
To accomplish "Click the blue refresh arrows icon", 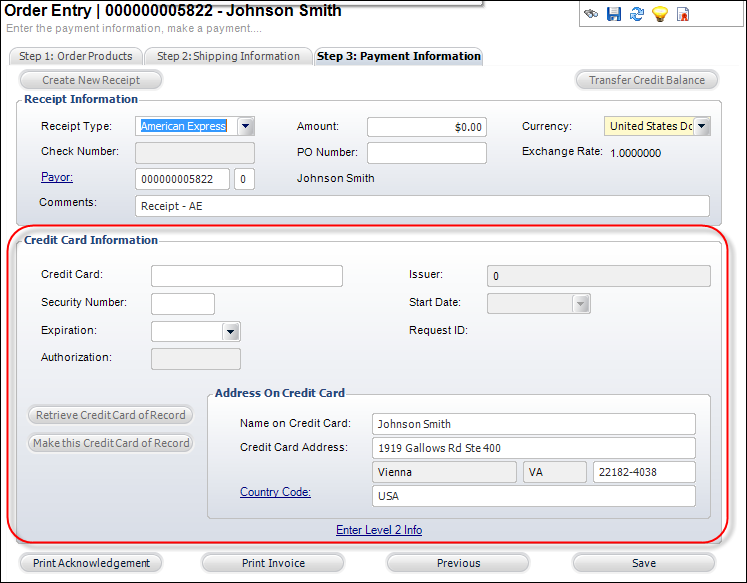I will (x=636, y=14).
